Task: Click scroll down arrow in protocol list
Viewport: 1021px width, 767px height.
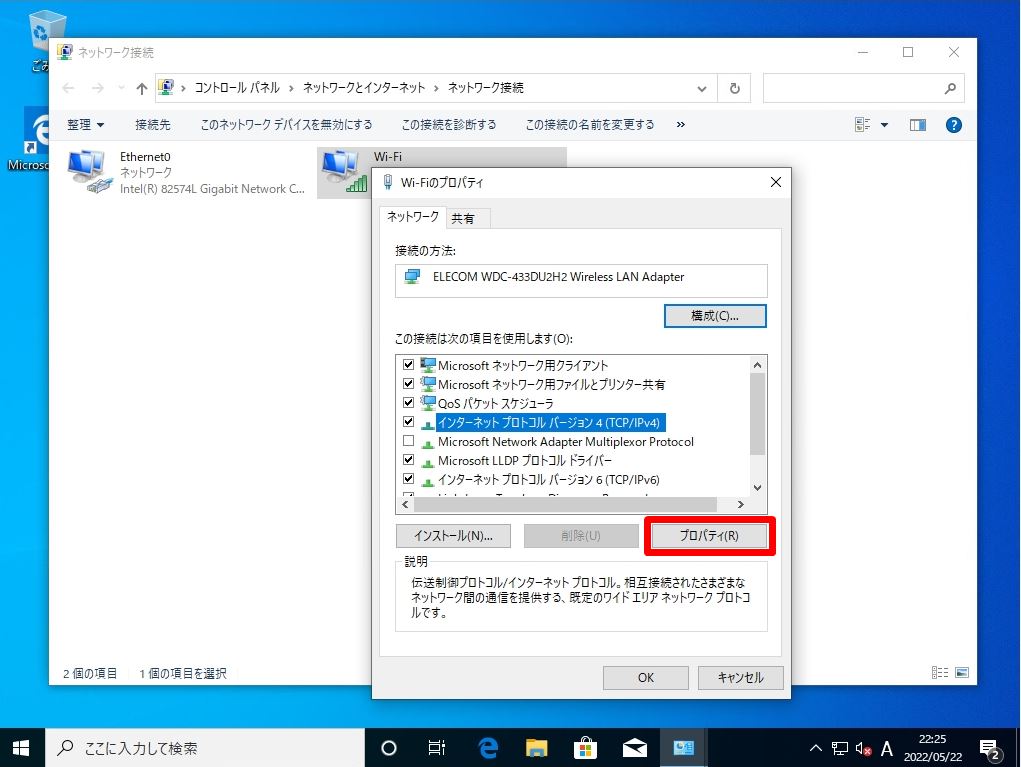Action: (757, 488)
